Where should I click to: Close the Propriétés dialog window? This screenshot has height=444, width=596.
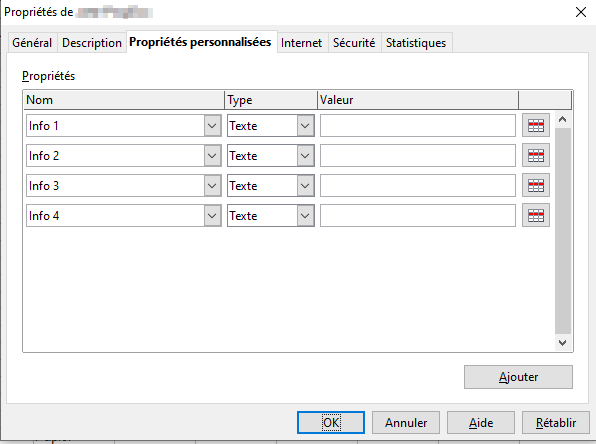580,12
